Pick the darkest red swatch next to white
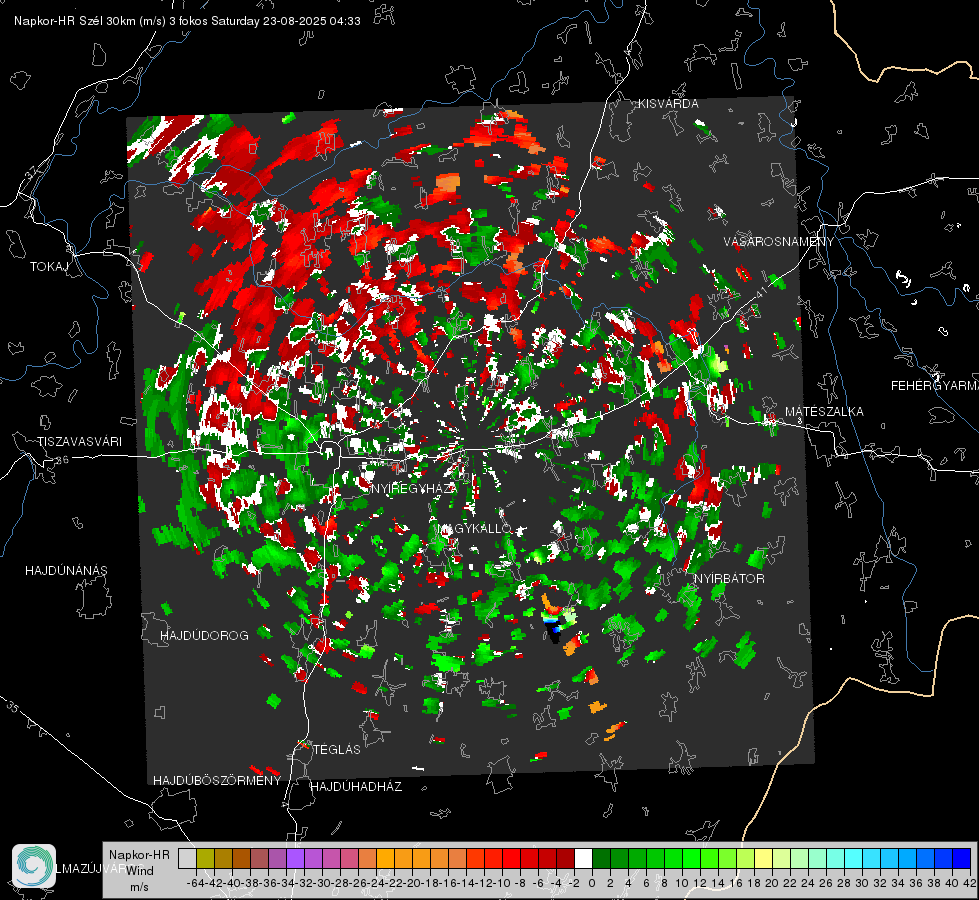This screenshot has height=900, width=979. [x=565, y=858]
